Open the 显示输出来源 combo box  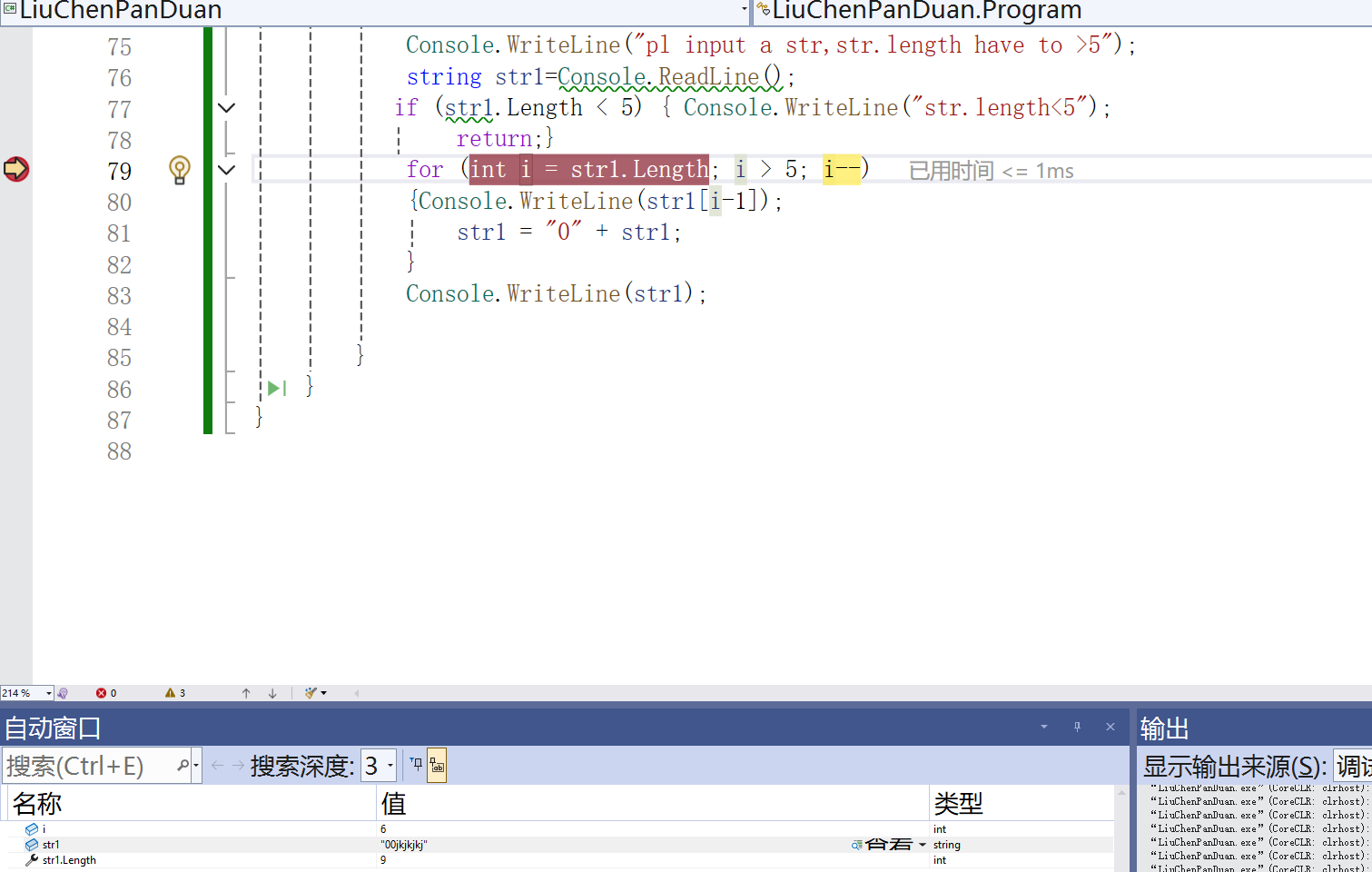(1352, 766)
